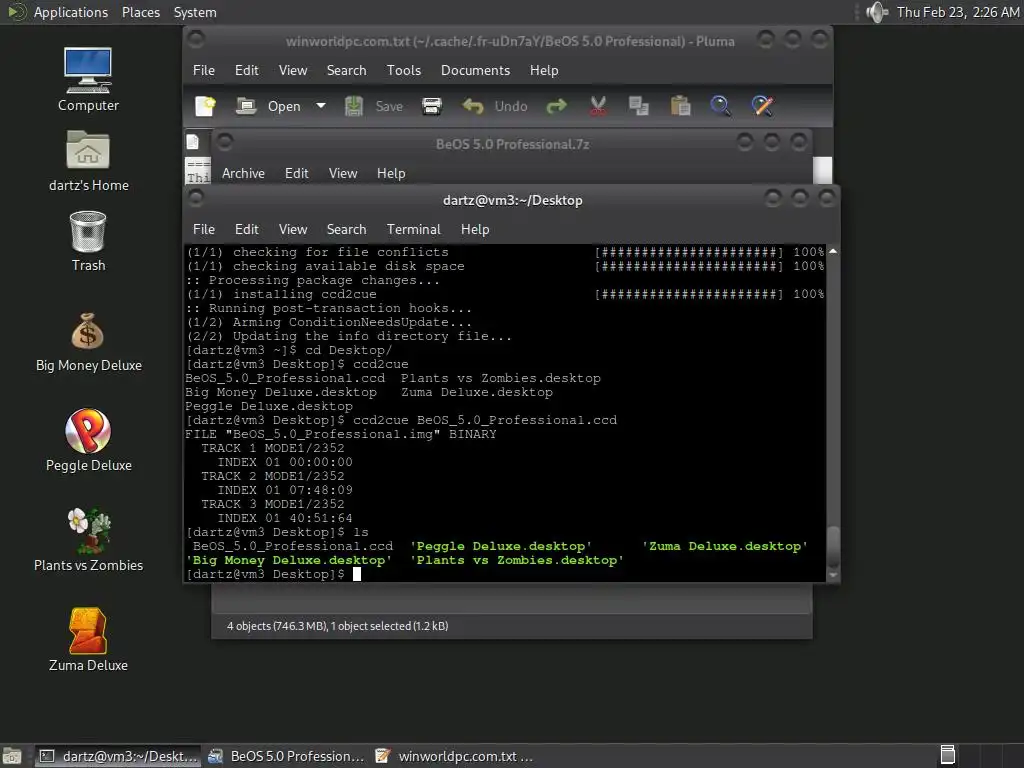Screen dimensions: 1024x768
Task: Open Pluma's Edit menu
Action: point(246,70)
